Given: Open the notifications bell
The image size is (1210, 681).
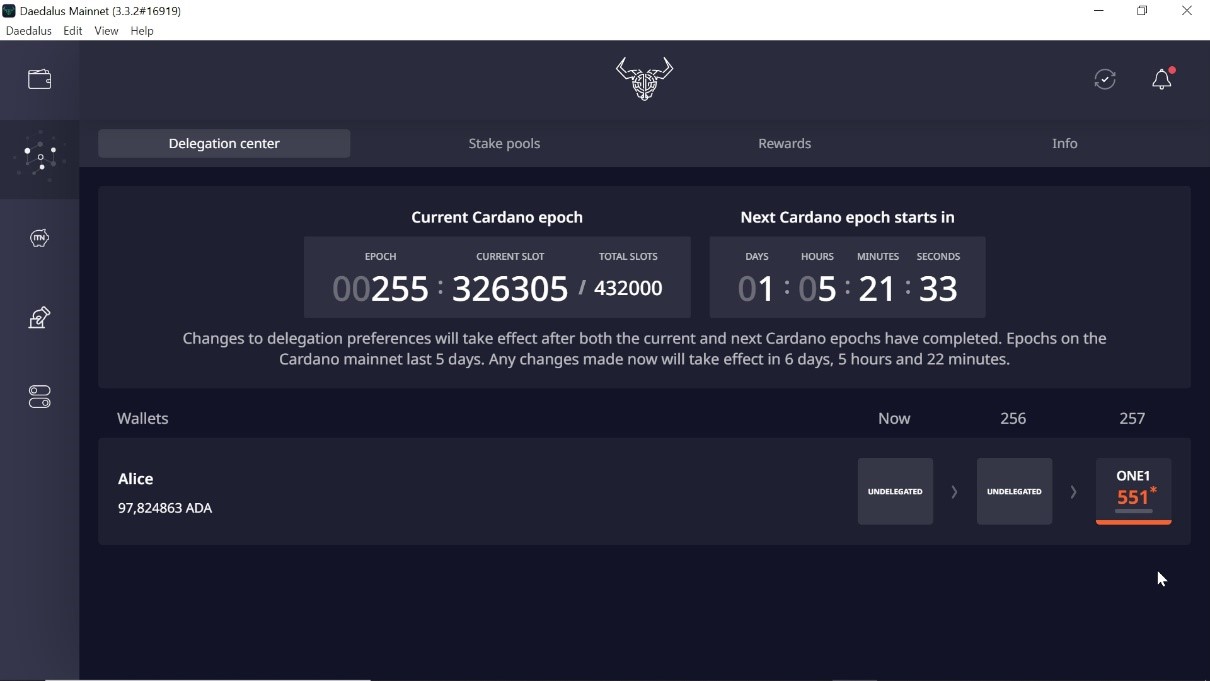Looking at the screenshot, I should (x=1162, y=79).
